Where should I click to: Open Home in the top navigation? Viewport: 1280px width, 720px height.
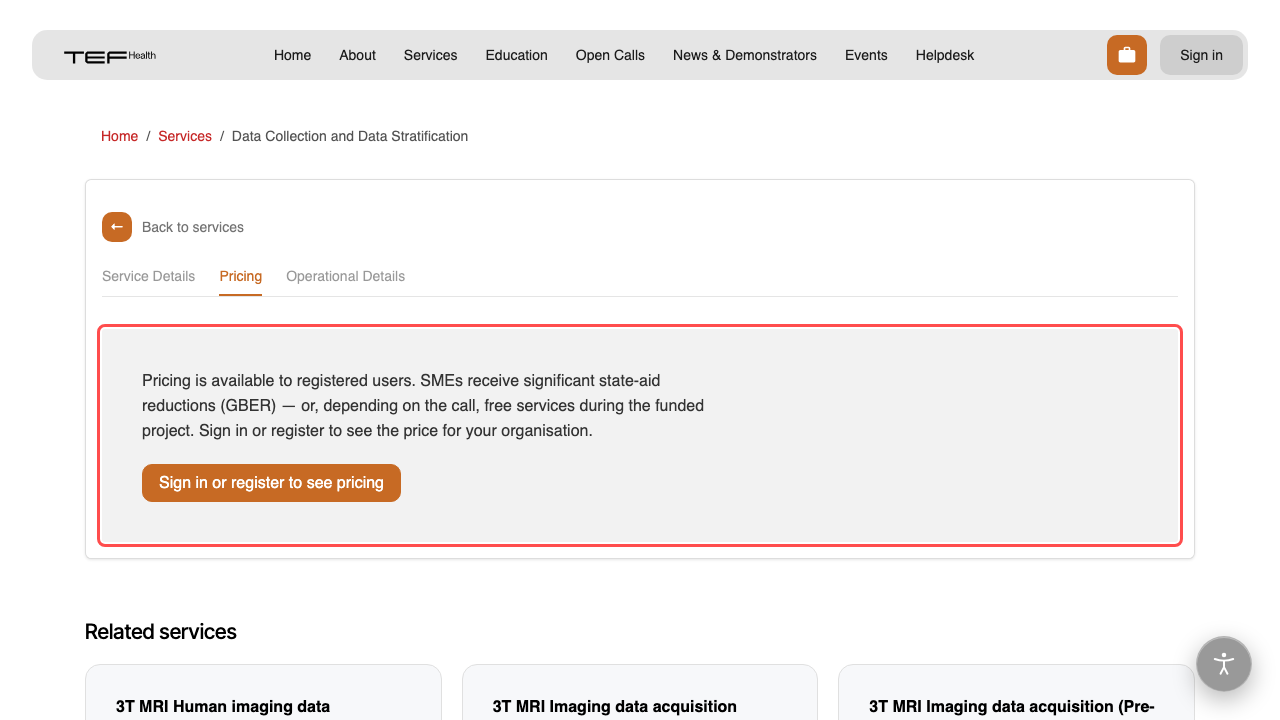tap(292, 55)
